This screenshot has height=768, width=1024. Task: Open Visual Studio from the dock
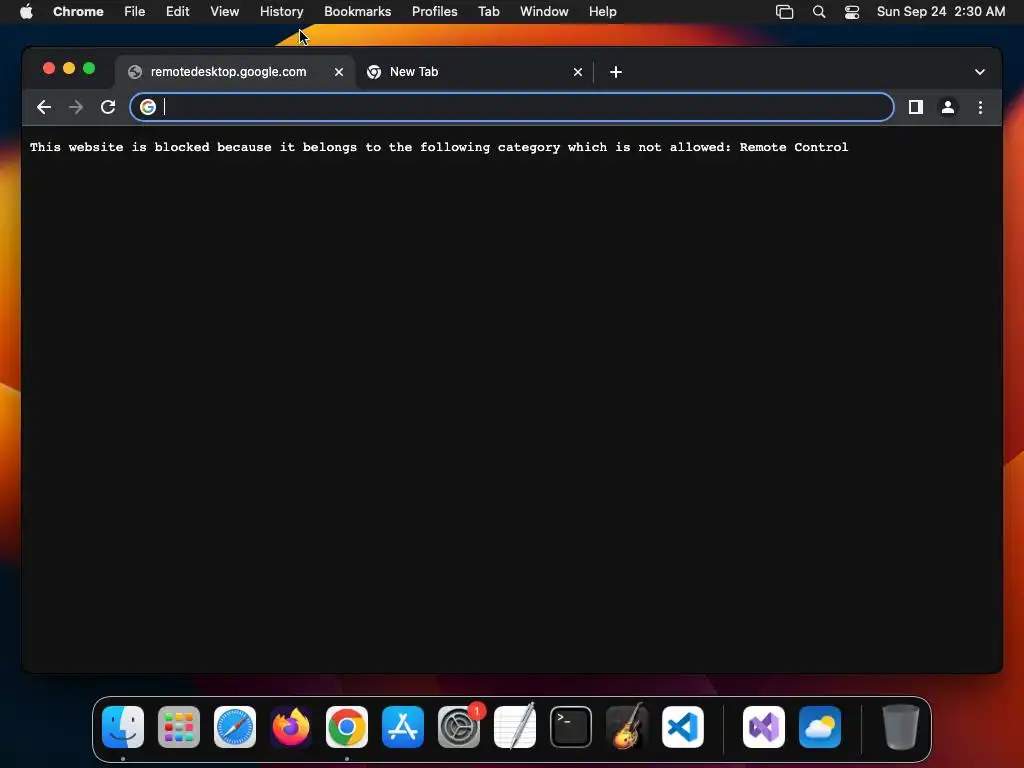[x=764, y=727]
